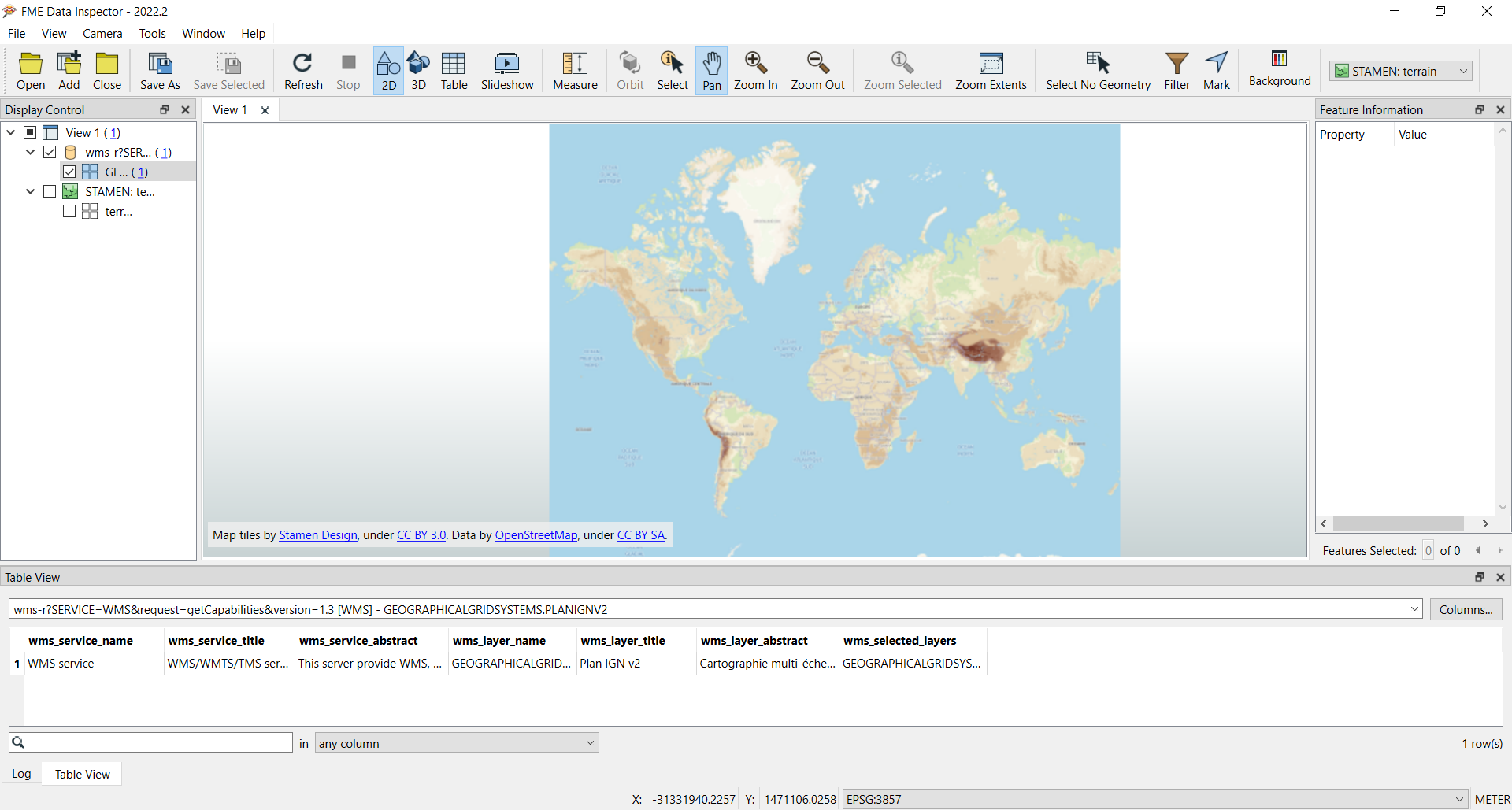This screenshot has width=1512, height=810.
Task: Select the Orbit tool
Action: tap(630, 71)
